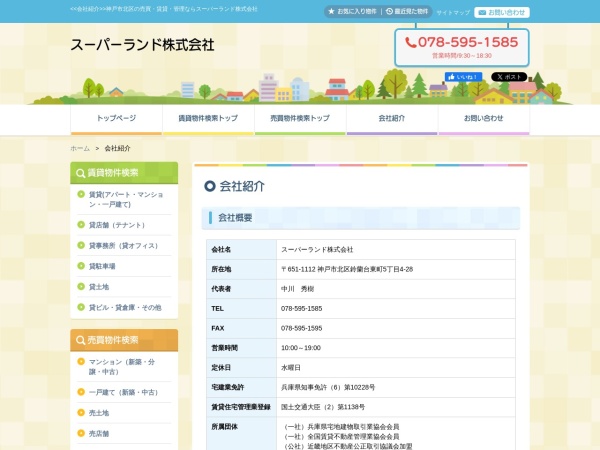
Task: Open the お気に入り物件 star link
Action: pos(352,12)
